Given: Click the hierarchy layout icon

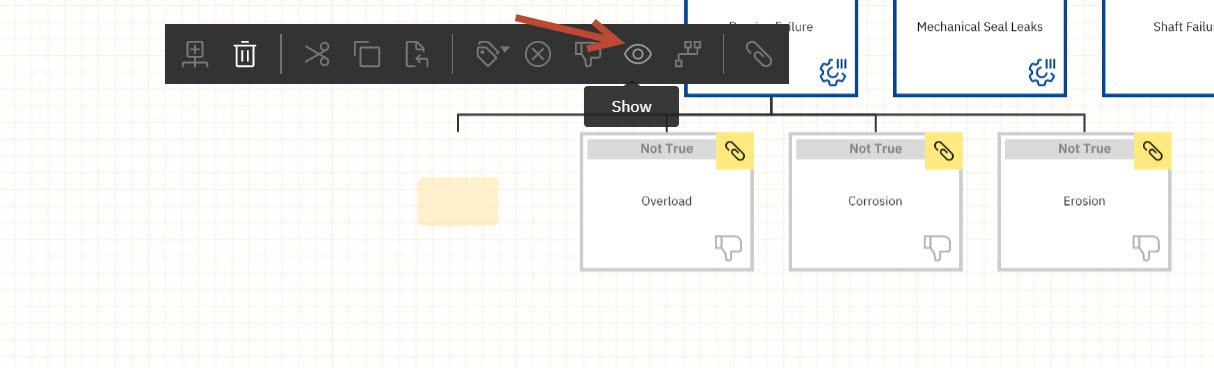Looking at the screenshot, I should tap(688, 54).
